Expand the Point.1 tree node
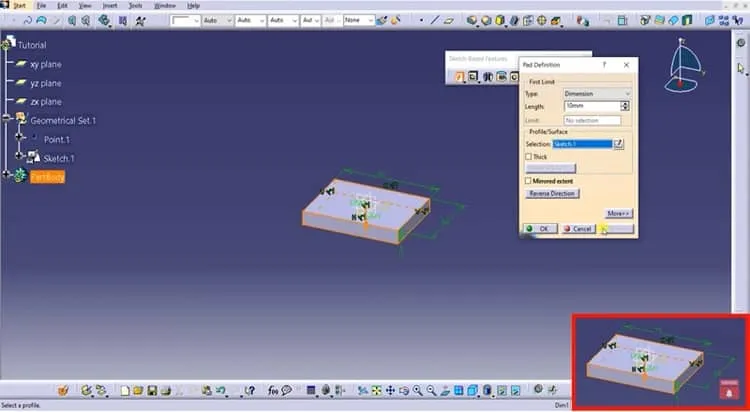 coord(19,137)
